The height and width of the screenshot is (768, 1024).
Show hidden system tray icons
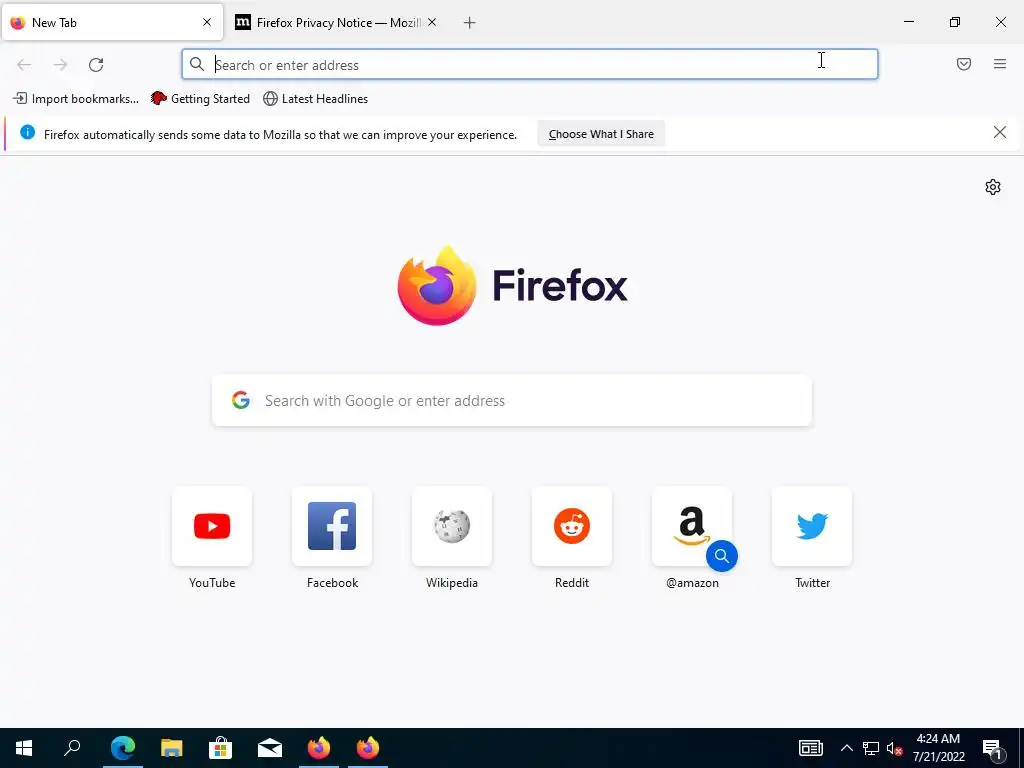pos(846,748)
